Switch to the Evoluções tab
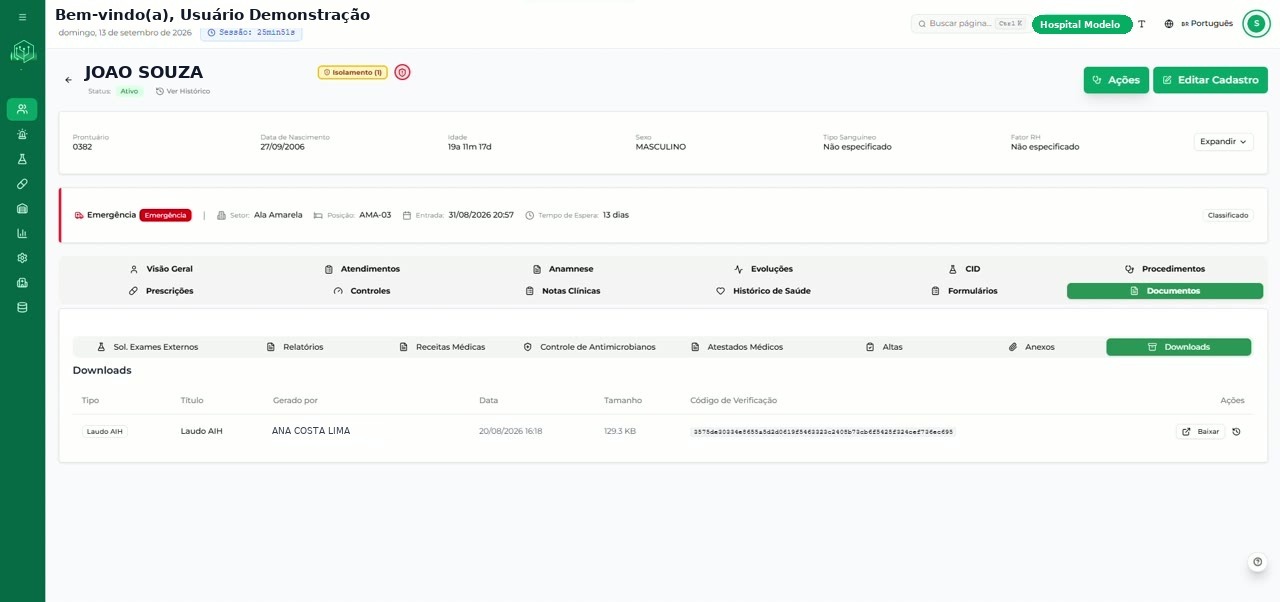The image size is (1280, 602). click(764, 269)
